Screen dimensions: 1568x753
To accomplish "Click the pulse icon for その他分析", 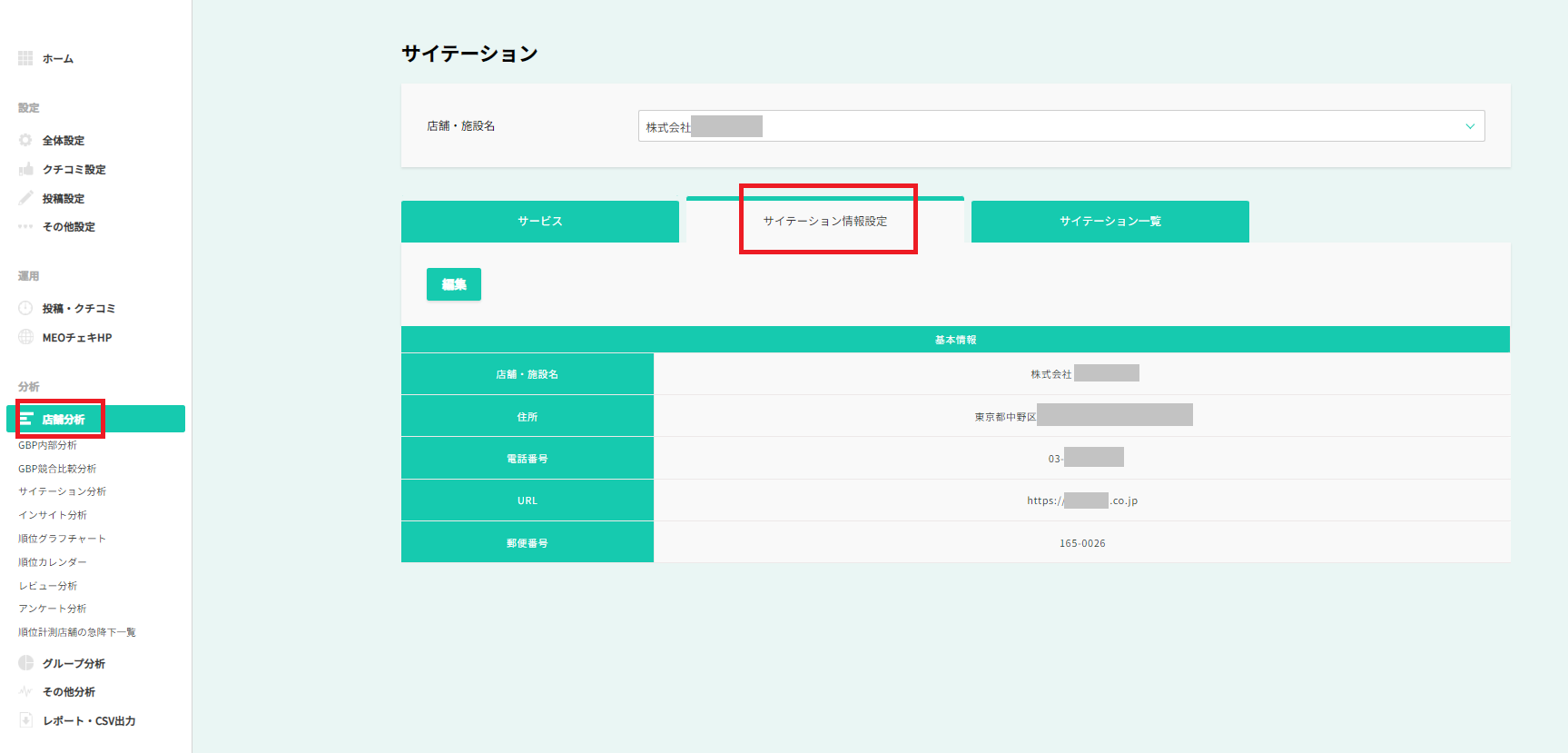I will (x=25, y=691).
